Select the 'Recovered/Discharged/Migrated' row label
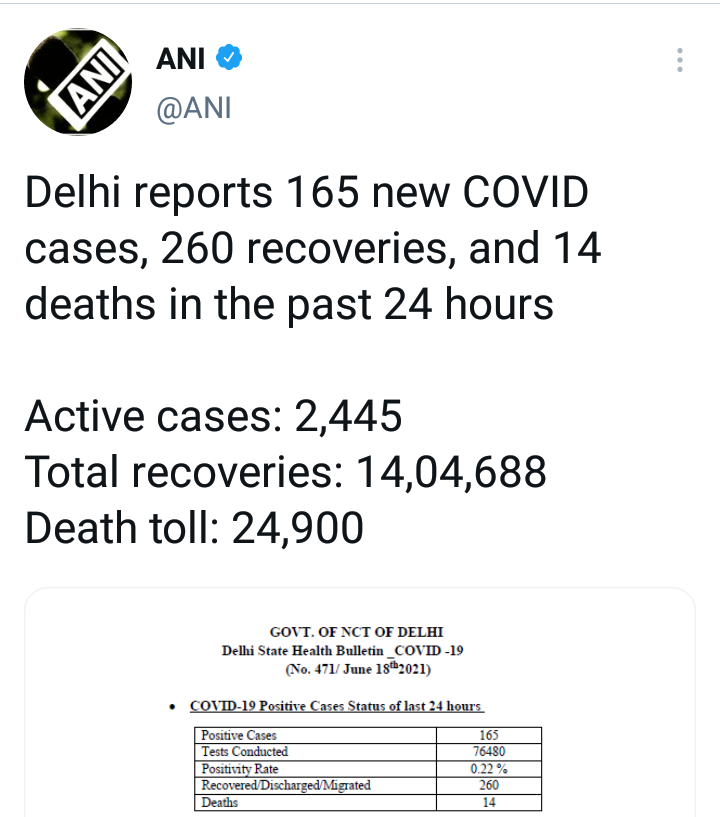 [x=285, y=786]
